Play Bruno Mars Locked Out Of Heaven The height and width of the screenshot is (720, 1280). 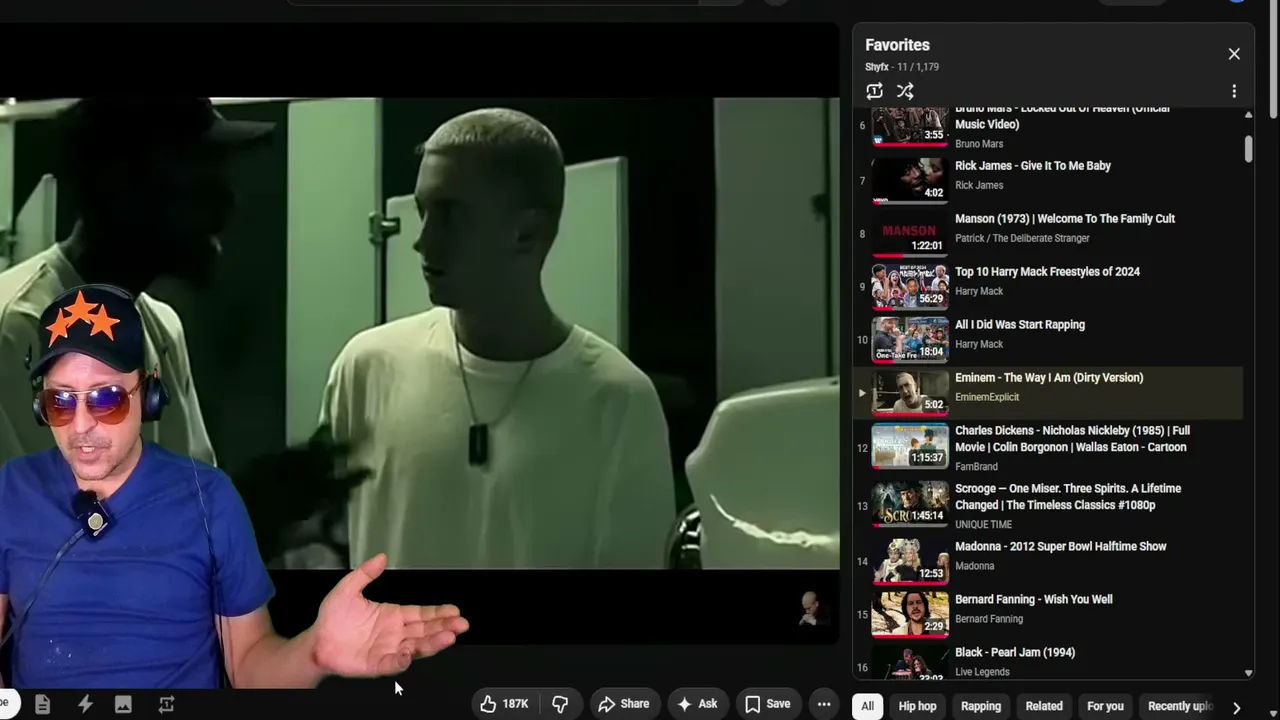(x=1062, y=116)
